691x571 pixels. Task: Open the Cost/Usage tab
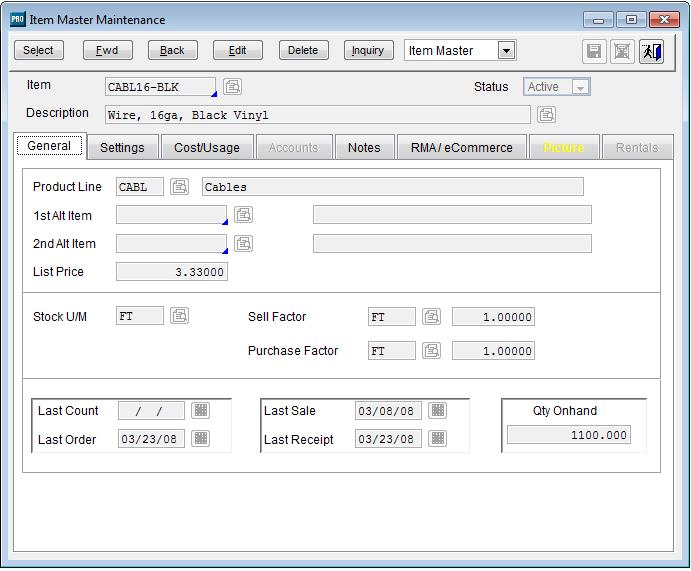pyautogui.click(x=207, y=148)
